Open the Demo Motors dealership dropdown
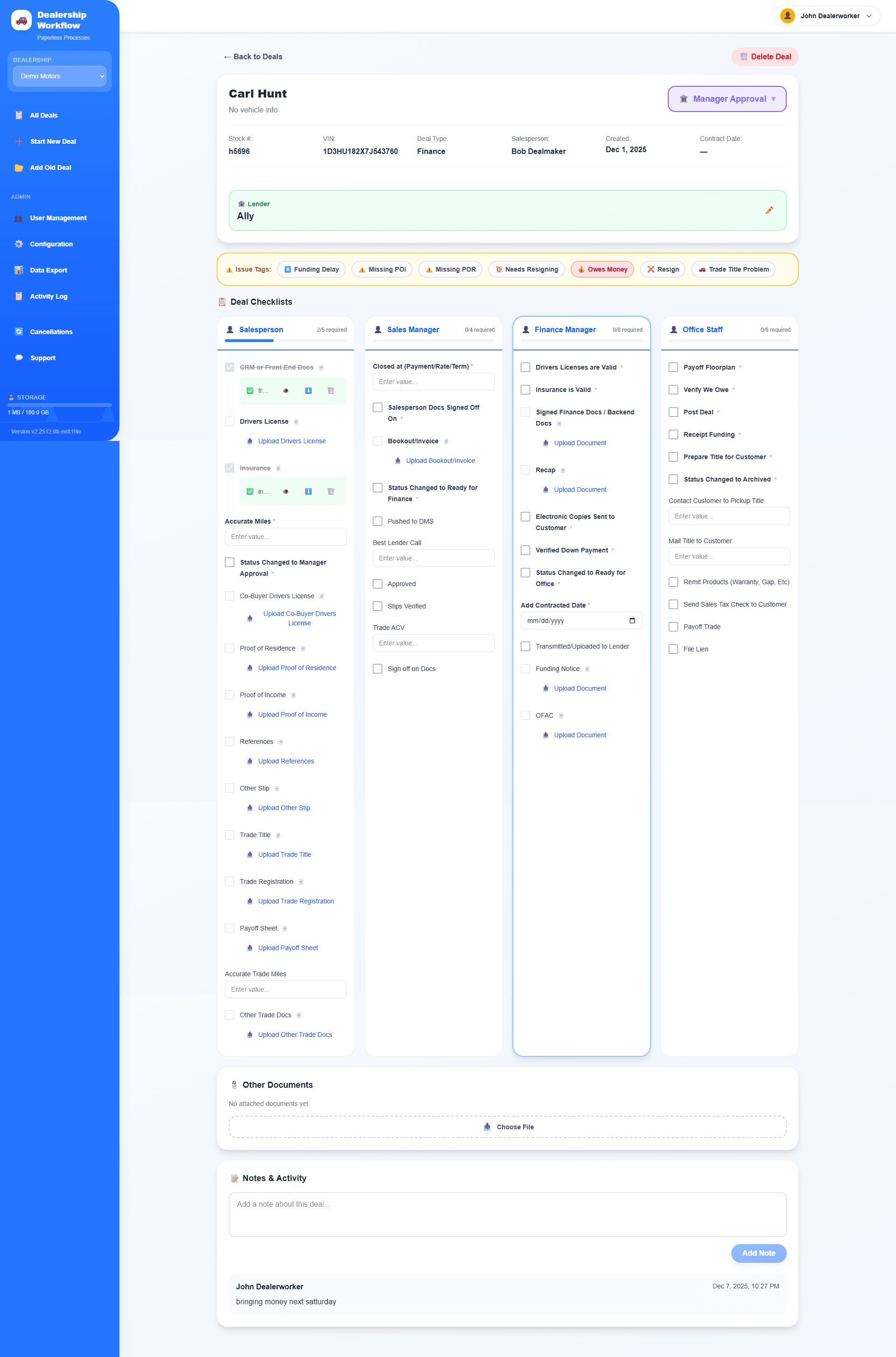 pyautogui.click(x=59, y=76)
